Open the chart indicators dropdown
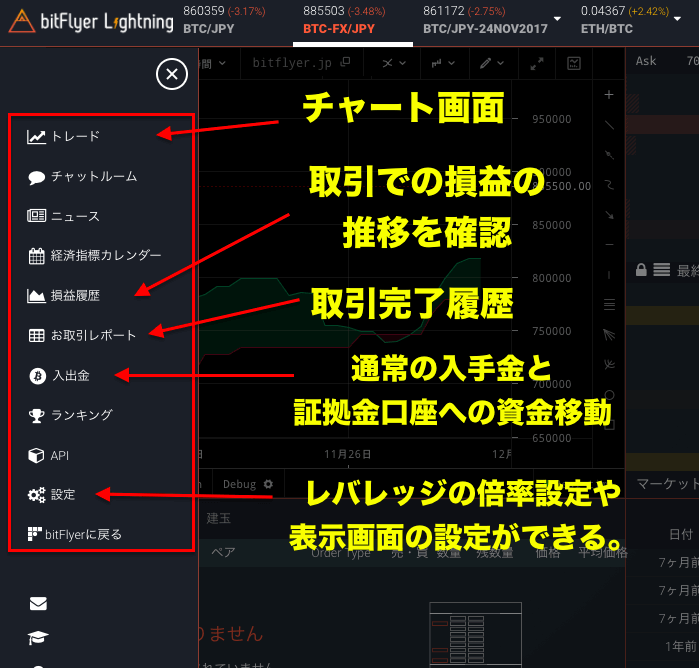Screen dimensions: 699x668 click(394, 63)
